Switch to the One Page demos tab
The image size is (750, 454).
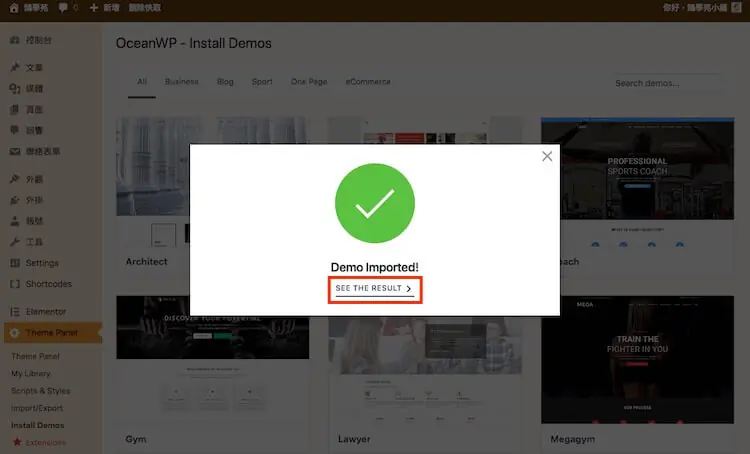tap(309, 82)
